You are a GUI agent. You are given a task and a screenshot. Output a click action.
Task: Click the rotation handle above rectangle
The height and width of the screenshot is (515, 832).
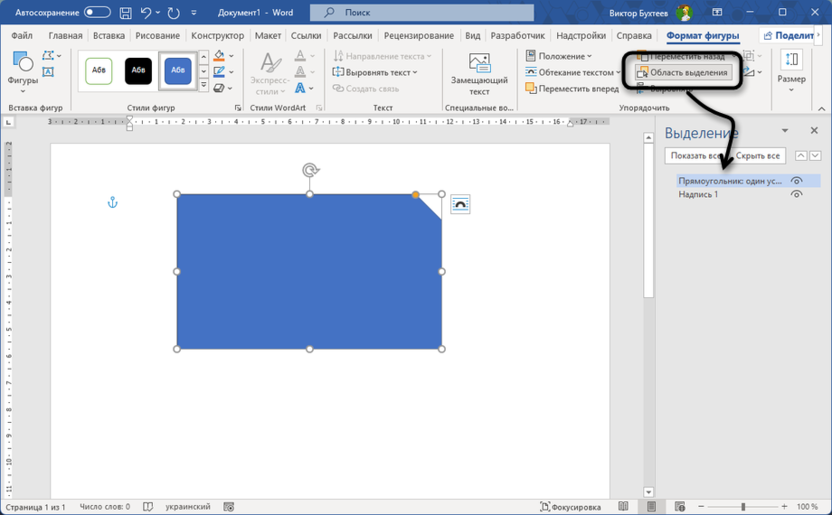point(310,171)
